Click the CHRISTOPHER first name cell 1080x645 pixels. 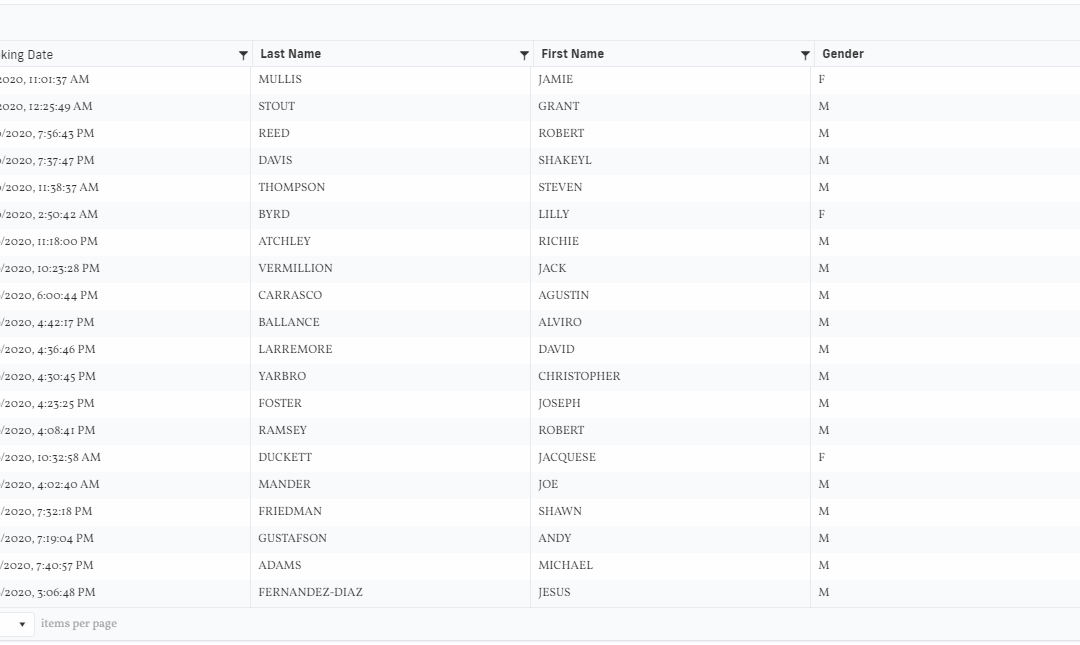(579, 377)
